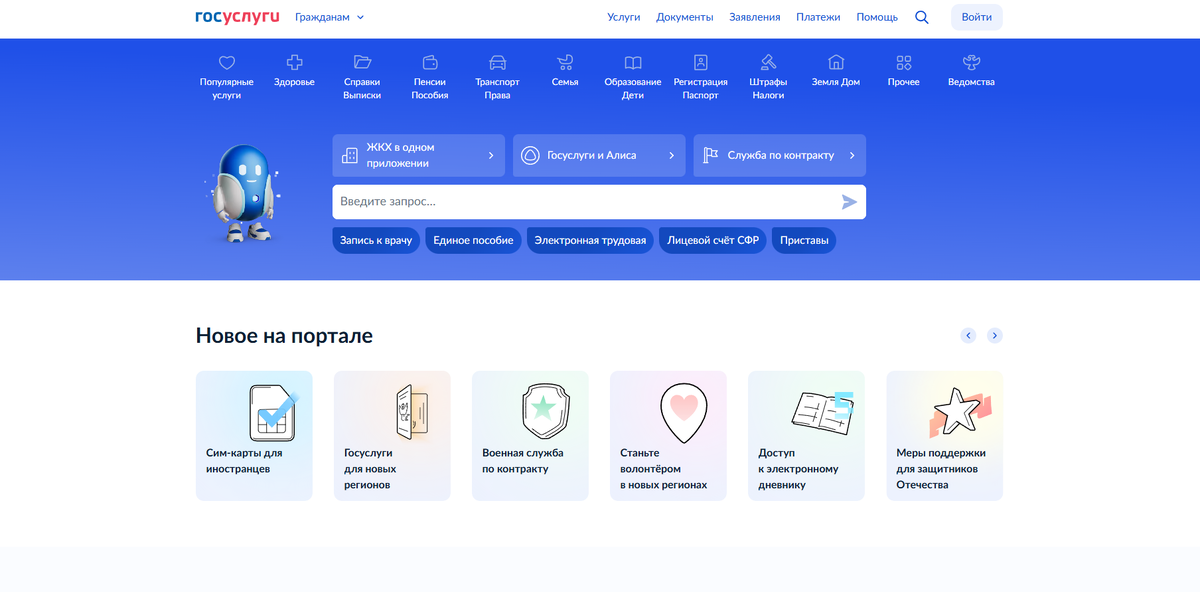Open Регистрация Паспорт ID icon
The image size is (1200, 592).
[x=701, y=62]
